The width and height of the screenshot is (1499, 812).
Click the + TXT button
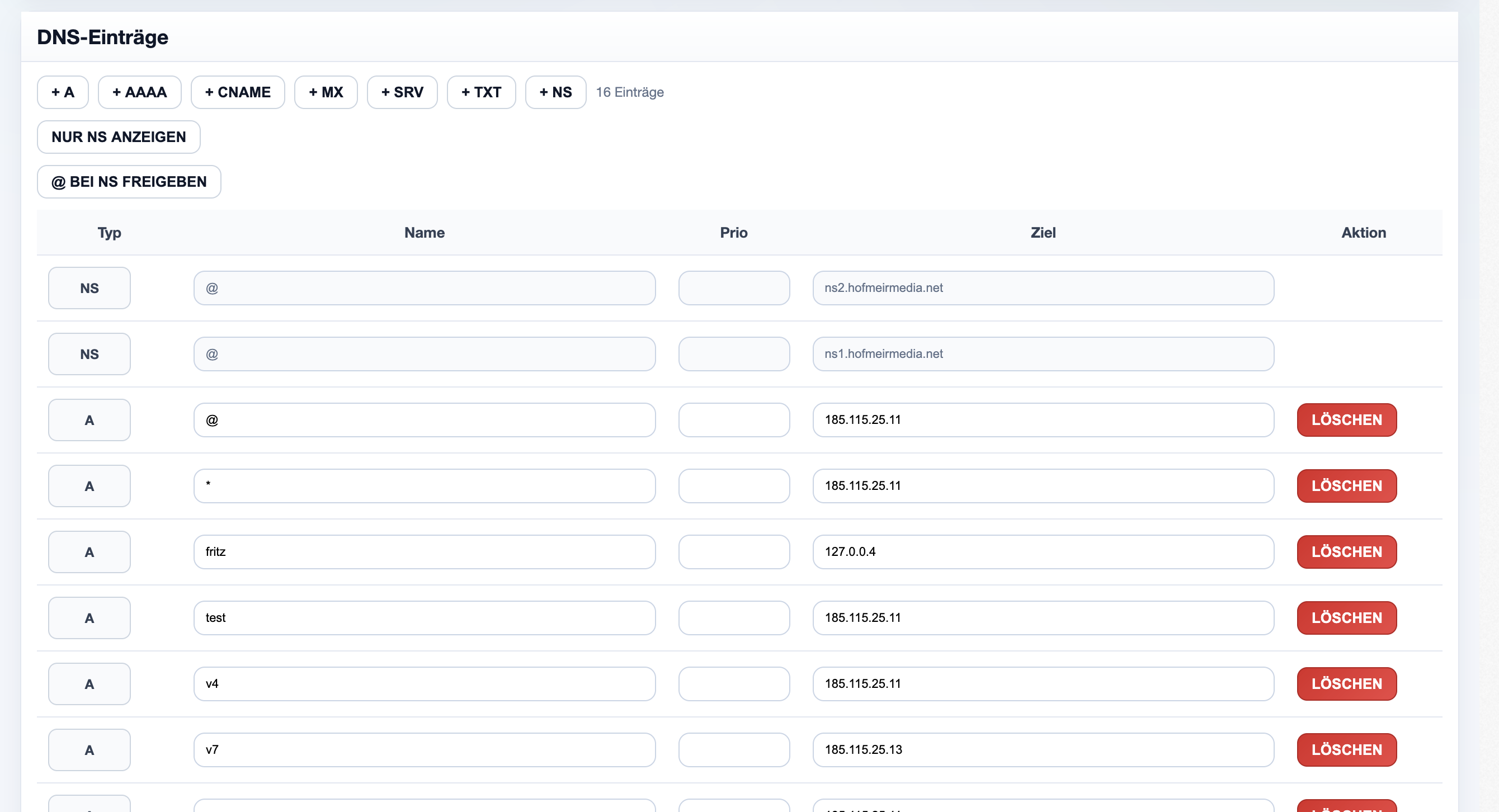[x=480, y=92]
